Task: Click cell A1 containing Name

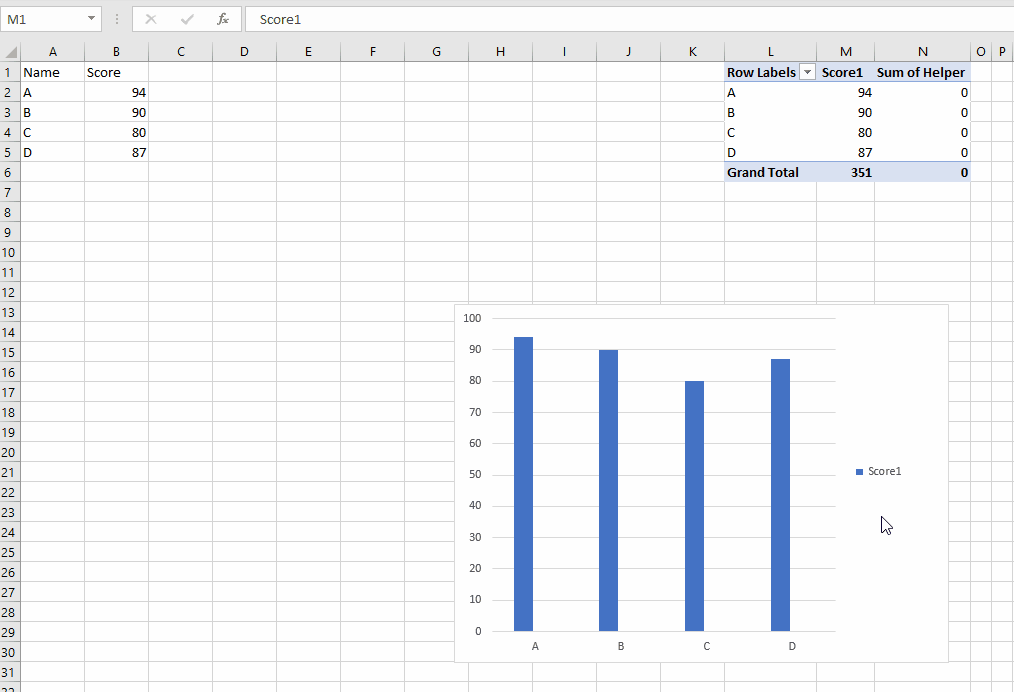Action: [52, 72]
